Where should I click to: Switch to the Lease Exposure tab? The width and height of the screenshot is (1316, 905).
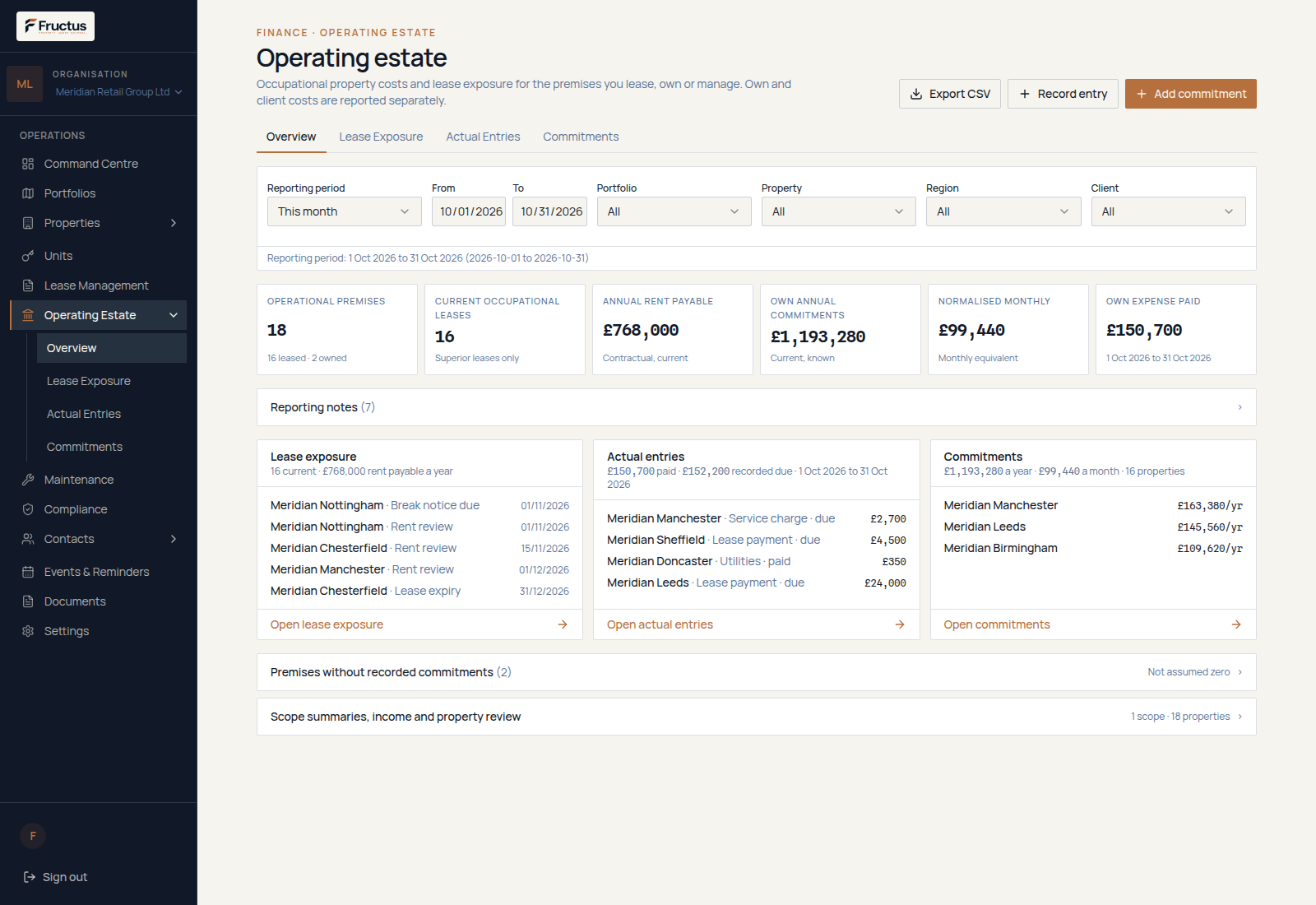click(381, 137)
